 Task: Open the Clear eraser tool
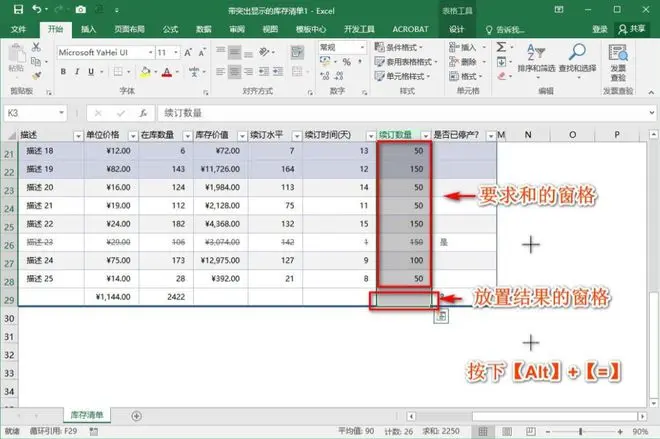(x=501, y=76)
